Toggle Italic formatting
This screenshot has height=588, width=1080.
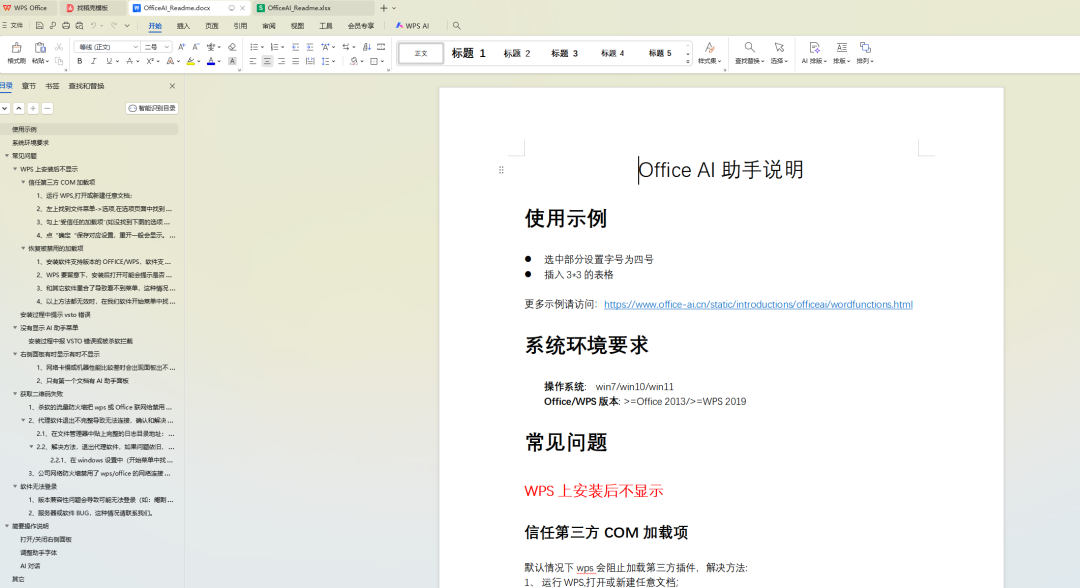94,61
